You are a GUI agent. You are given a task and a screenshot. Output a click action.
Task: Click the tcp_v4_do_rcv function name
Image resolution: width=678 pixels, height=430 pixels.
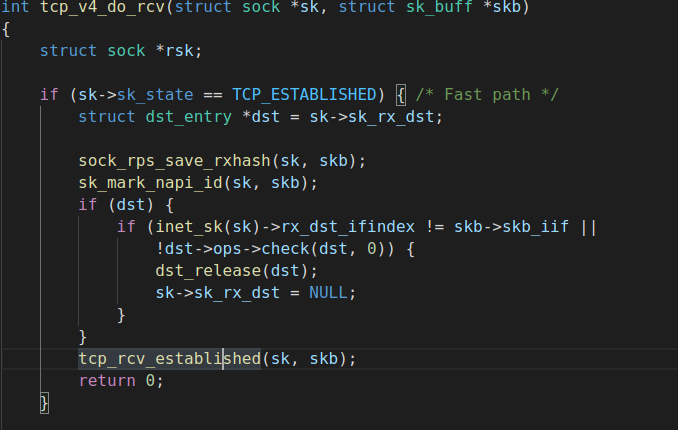coord(102,7)
